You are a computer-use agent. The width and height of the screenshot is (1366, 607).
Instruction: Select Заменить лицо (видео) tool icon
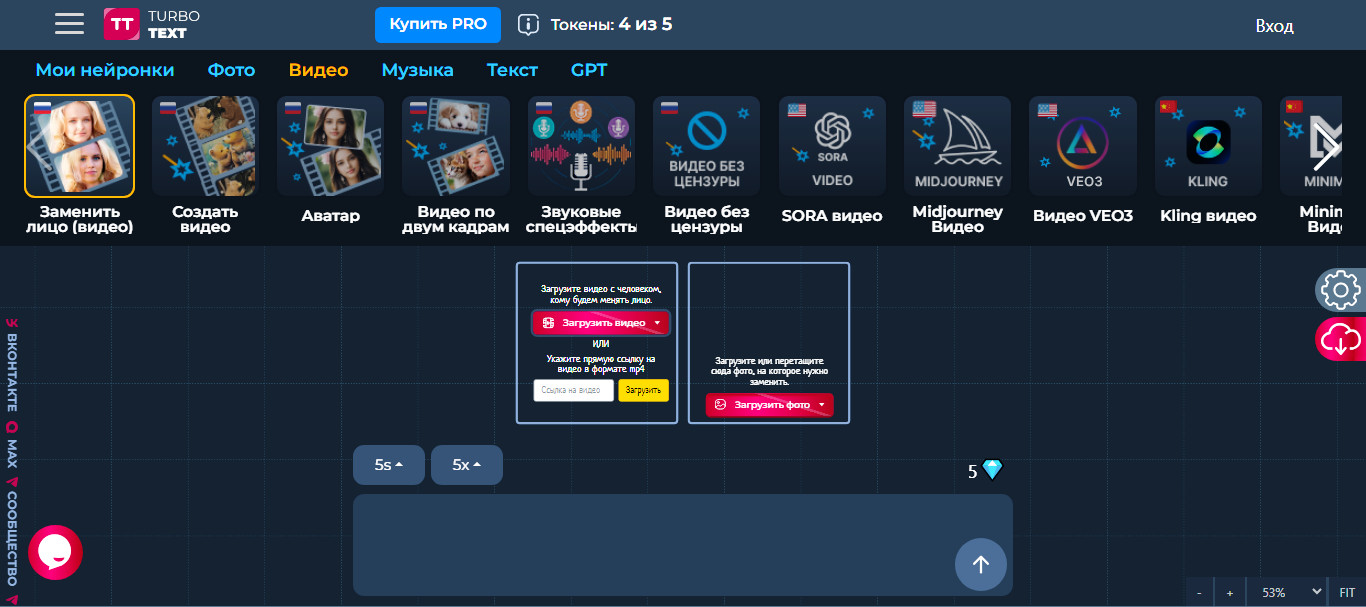coord(80,146)
